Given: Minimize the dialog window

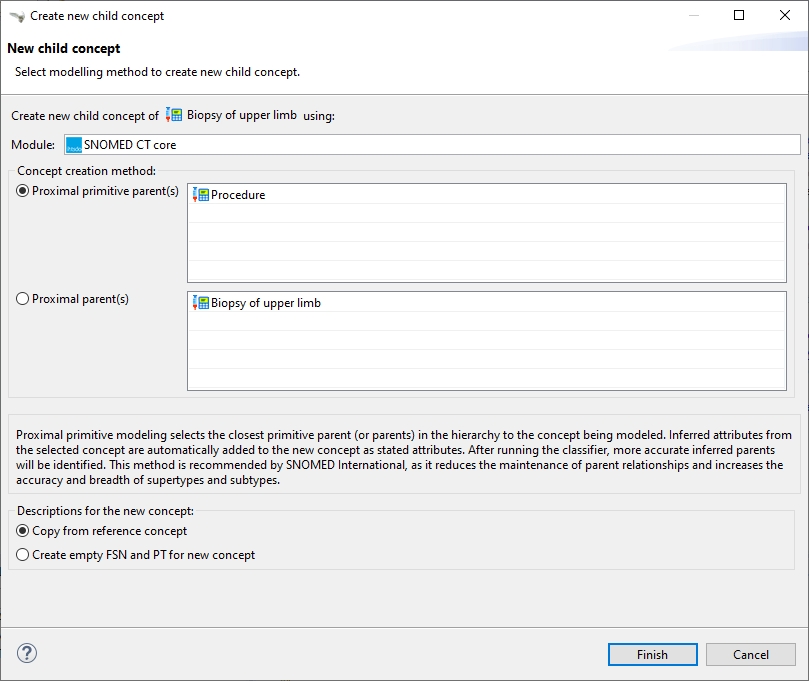Looking at the screenshot, I should [693, 15].
